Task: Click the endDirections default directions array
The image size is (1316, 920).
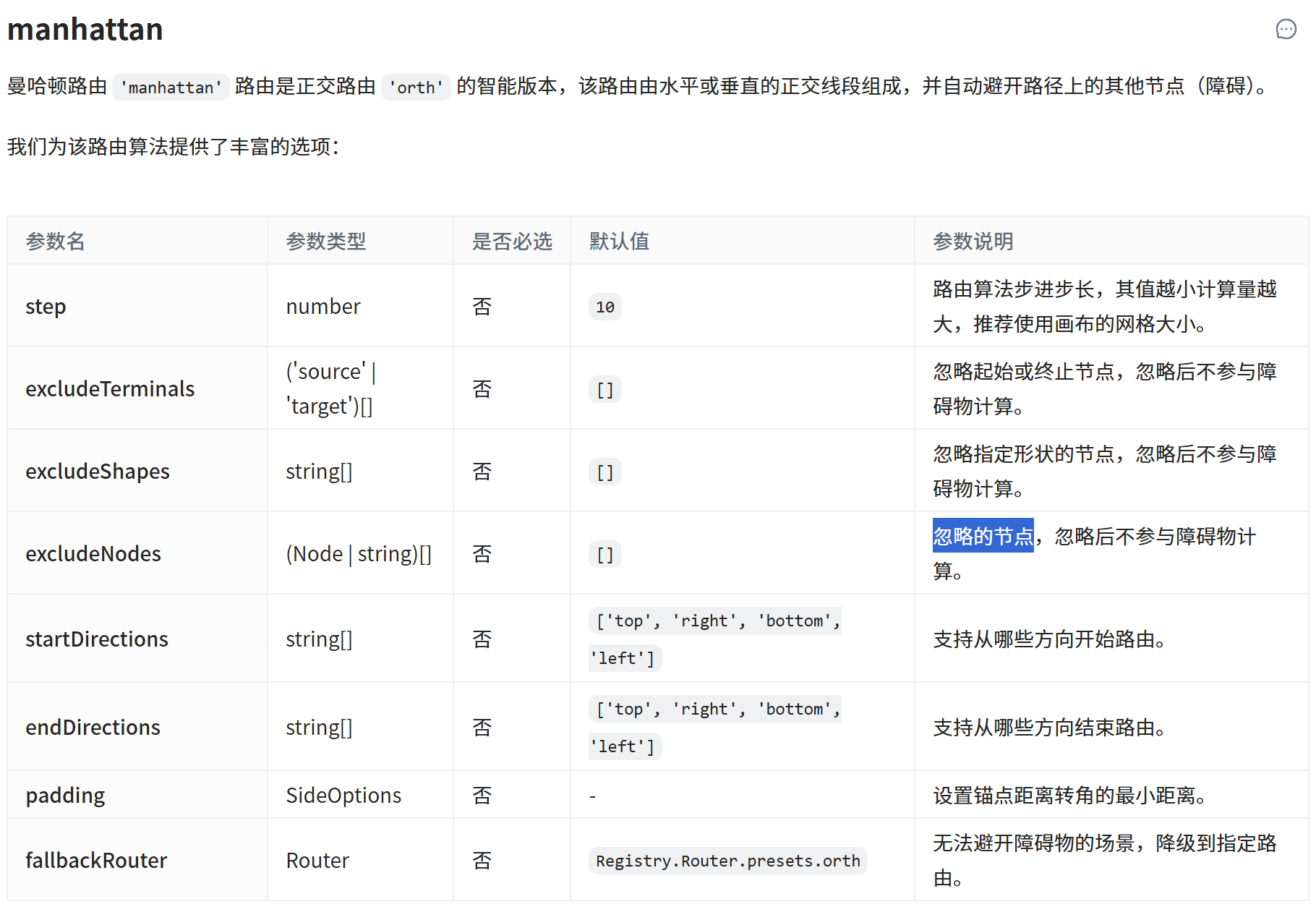Action: (x=715, y=728)
